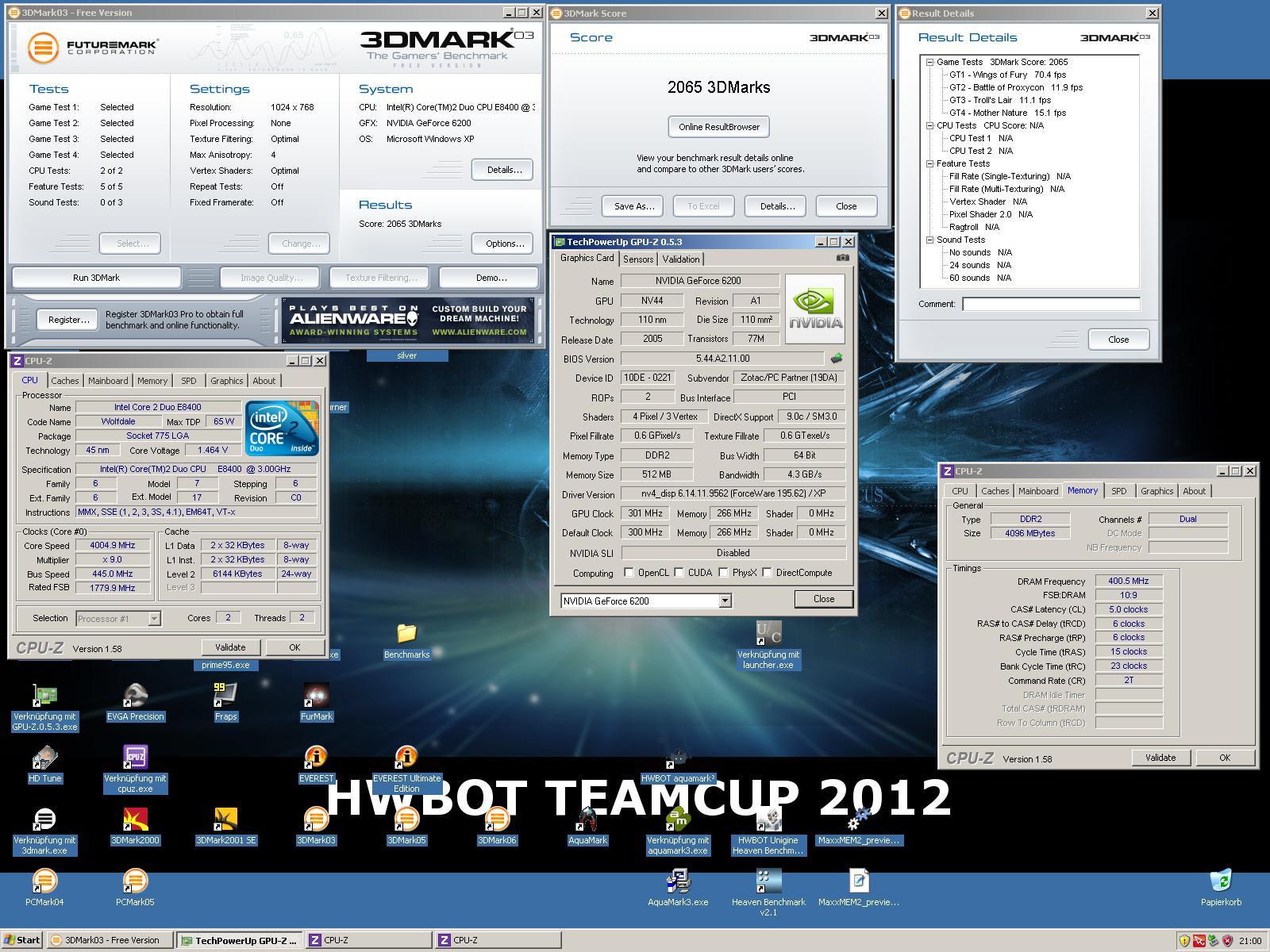Collapse the Game Tests tree node
This screenshot has width=1270, height=952.
(929, 62)
